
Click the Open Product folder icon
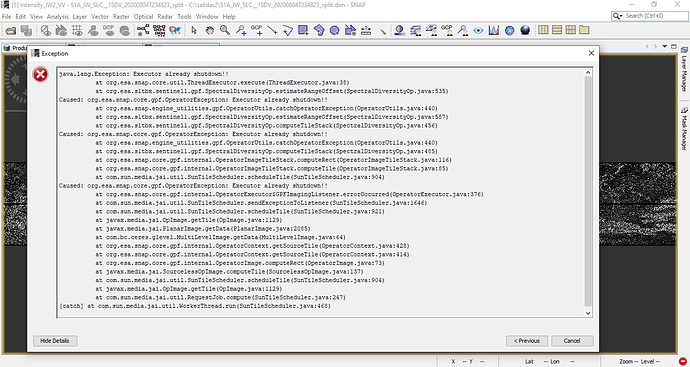(11, 30)
